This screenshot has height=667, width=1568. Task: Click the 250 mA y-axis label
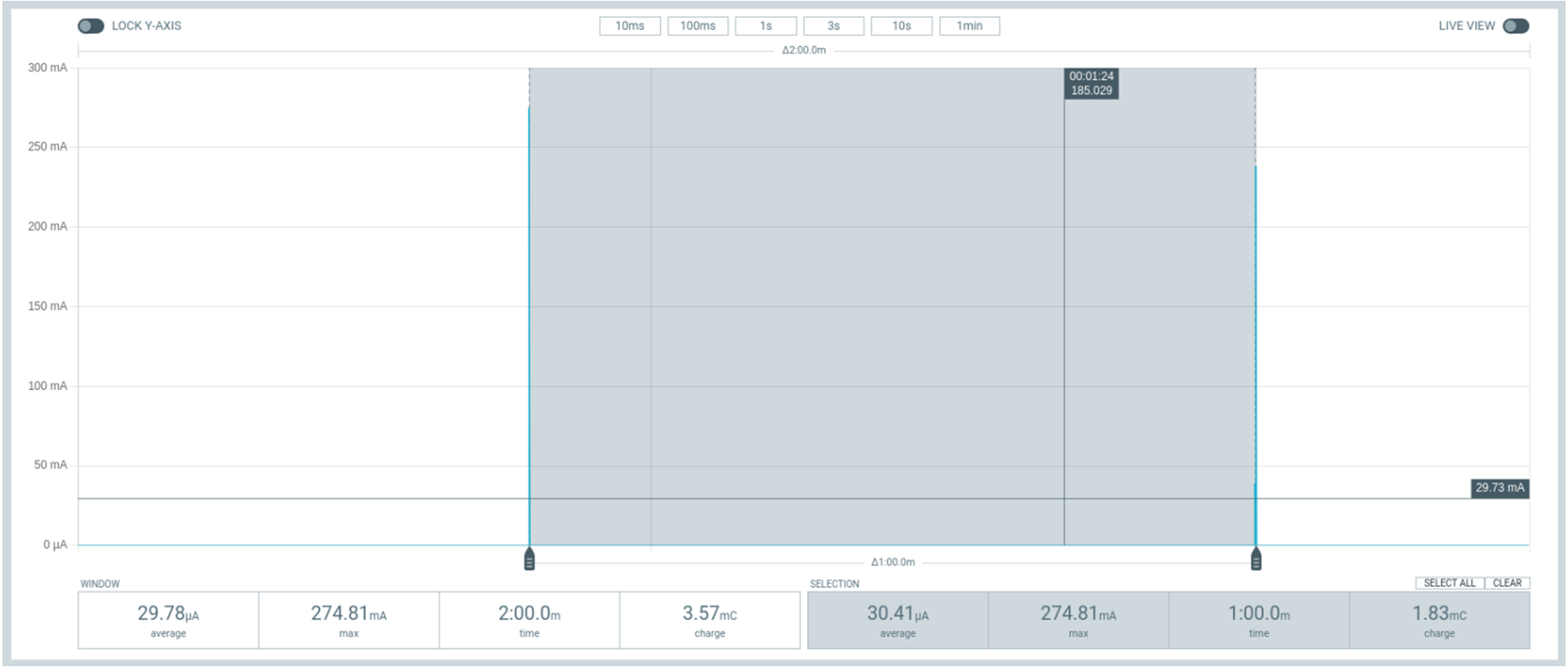(x=48, y=147)
